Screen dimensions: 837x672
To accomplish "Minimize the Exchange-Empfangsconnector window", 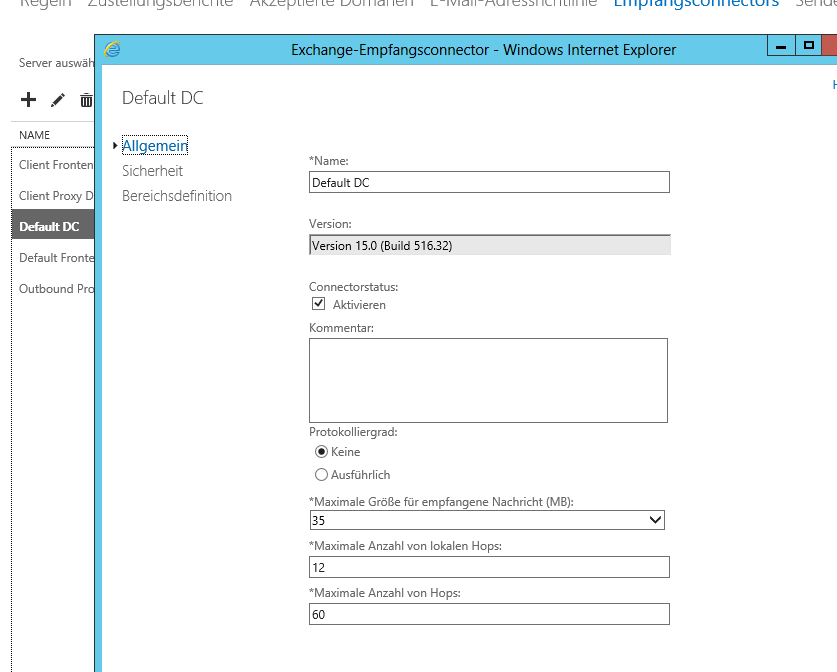I will click(x=781, y=46).
